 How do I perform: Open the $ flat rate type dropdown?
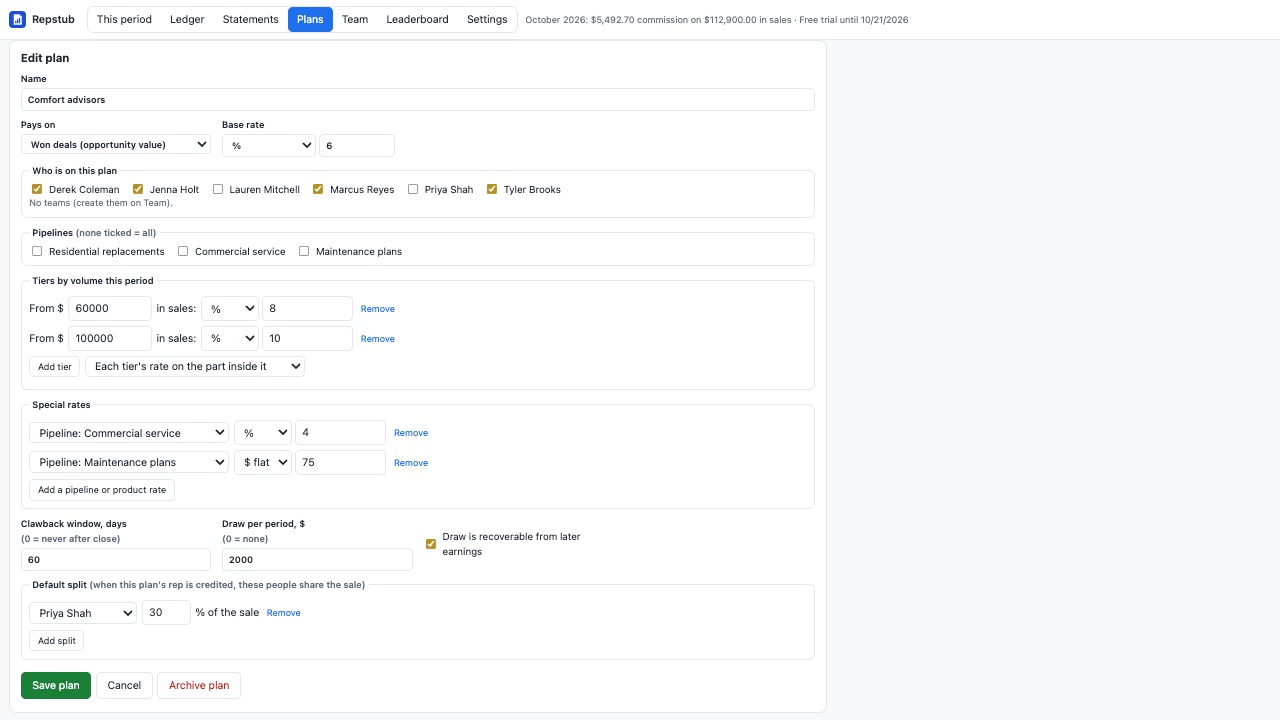click(x=263, y=463)
